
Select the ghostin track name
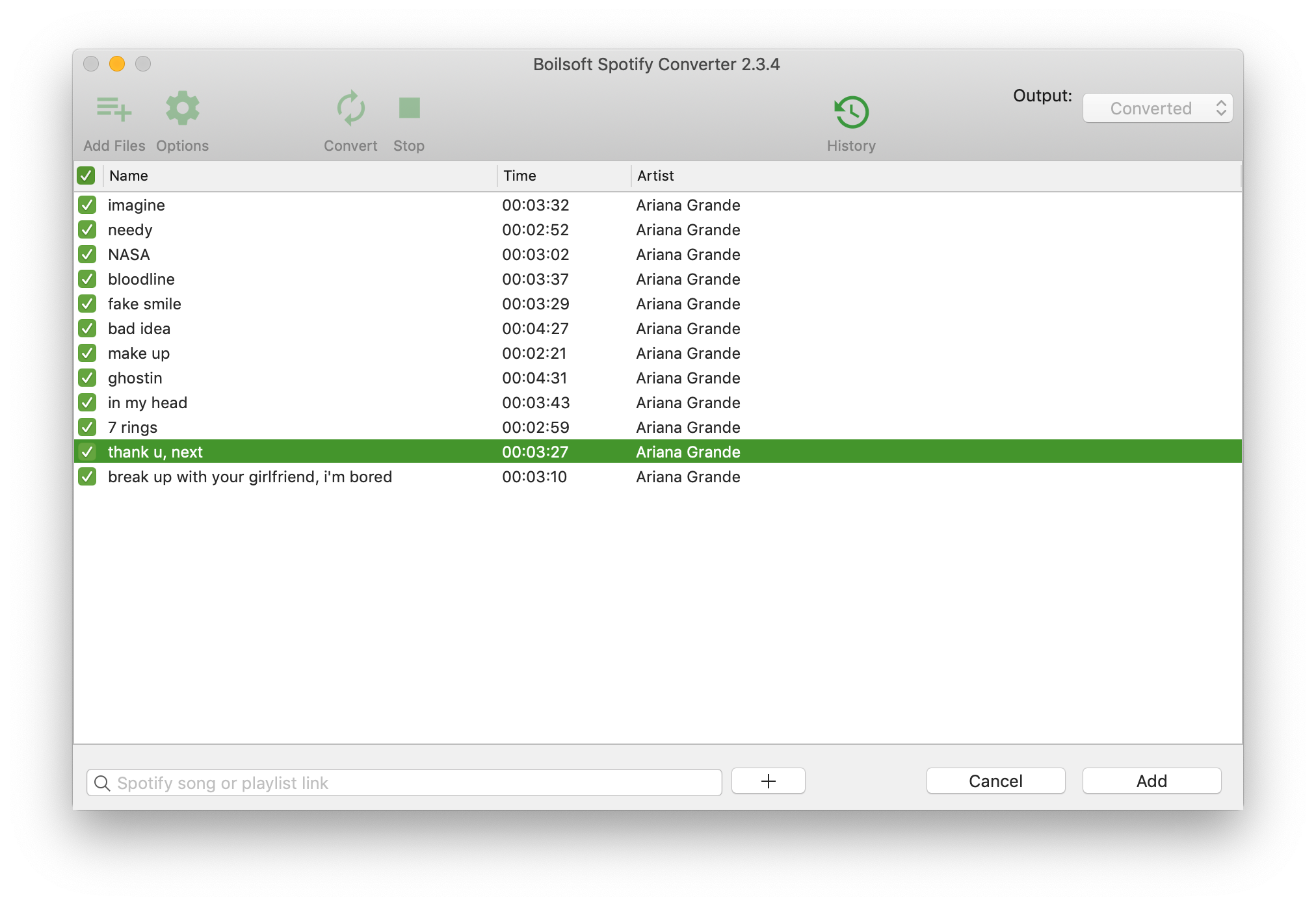click(135, 378)
